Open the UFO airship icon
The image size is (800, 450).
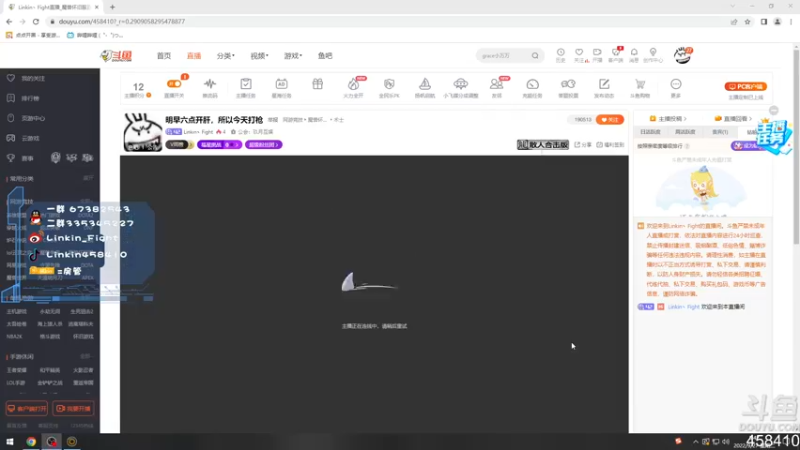[x=460, y=84]
